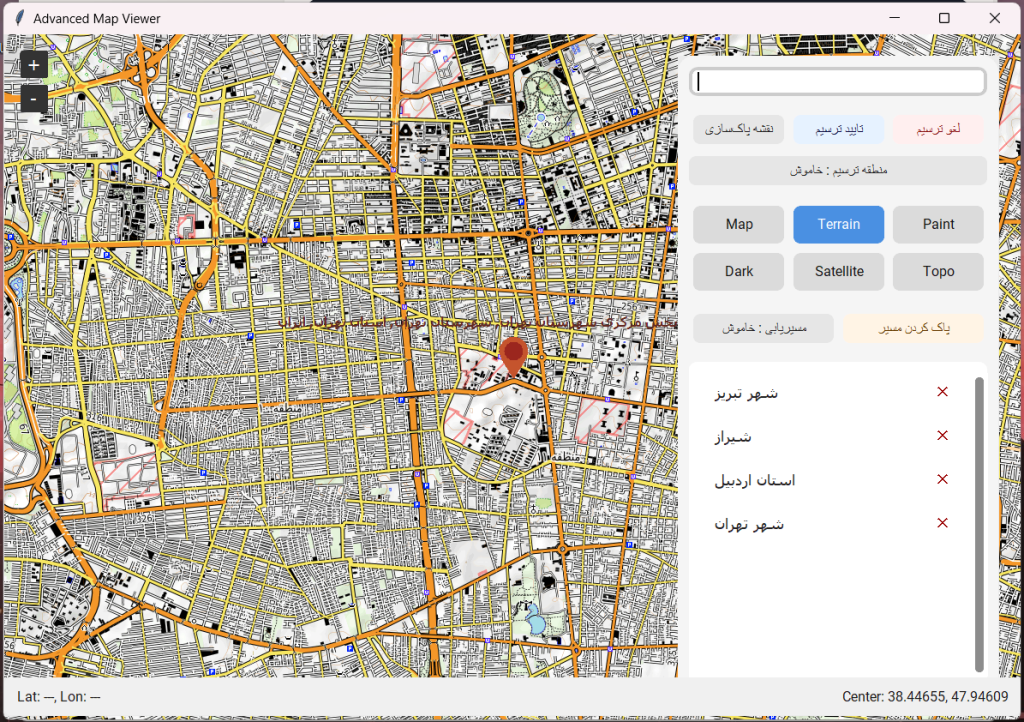Click the zoom in plus button
1024x722 pixels.
(x=34, y=65)
